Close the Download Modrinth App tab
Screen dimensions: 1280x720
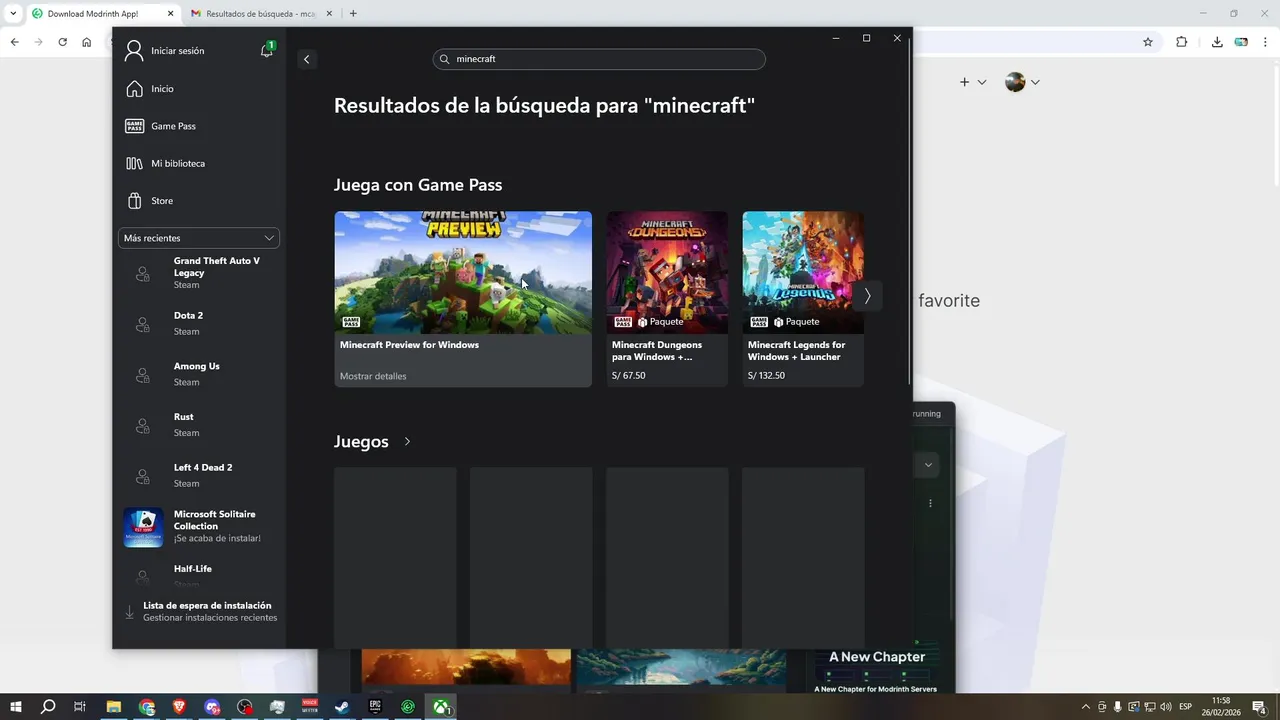[170, 14]
